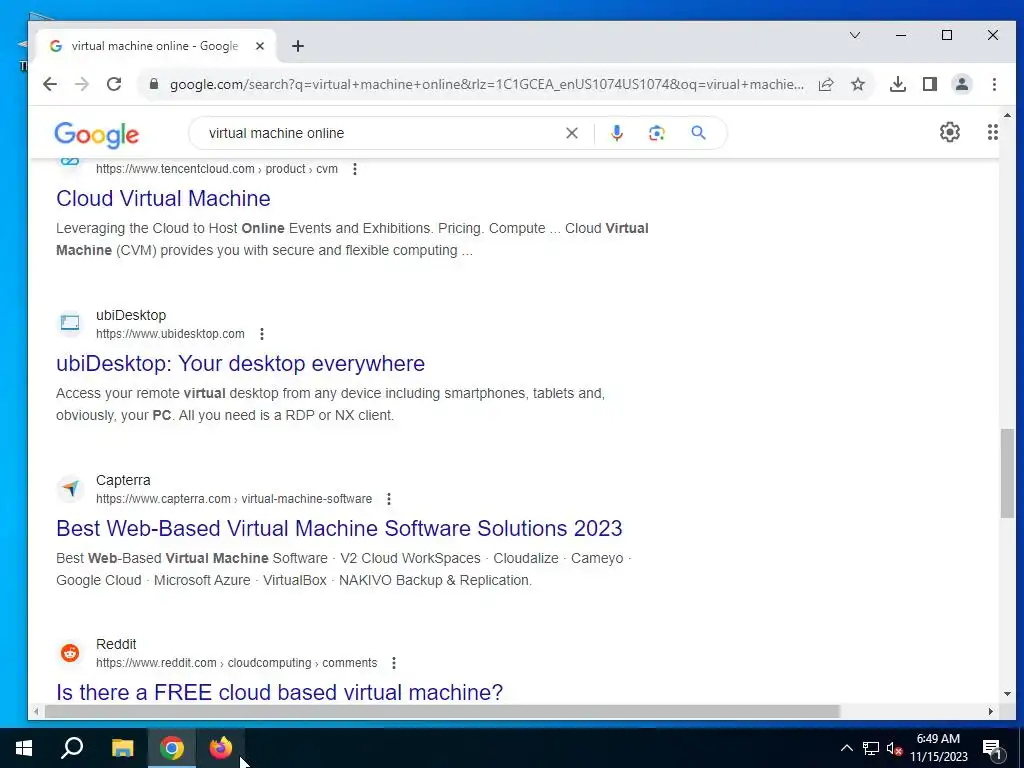Submit search with magnifier icon
The width and height of the screenshot is (1024, 768).
point(699,133)
